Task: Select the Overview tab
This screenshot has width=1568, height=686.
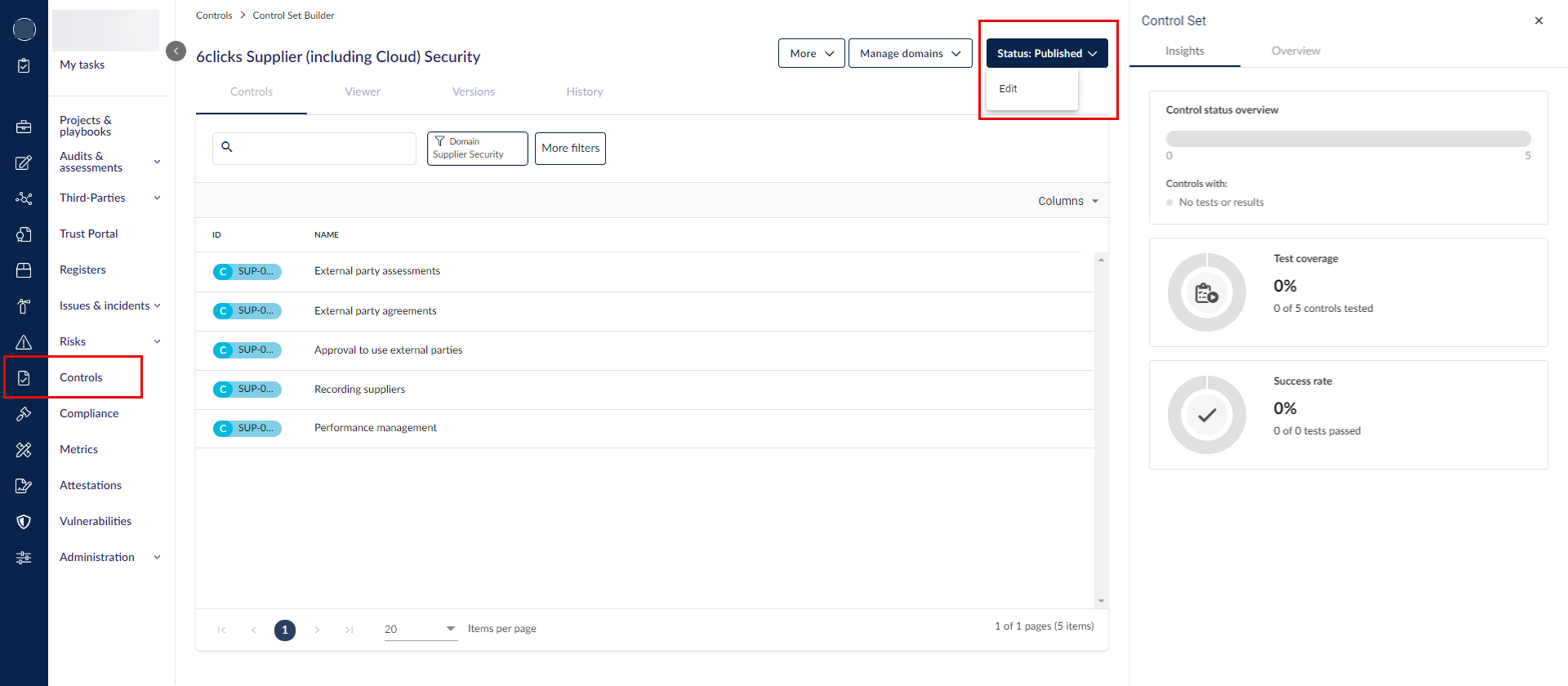Action: click(1296, 51)
